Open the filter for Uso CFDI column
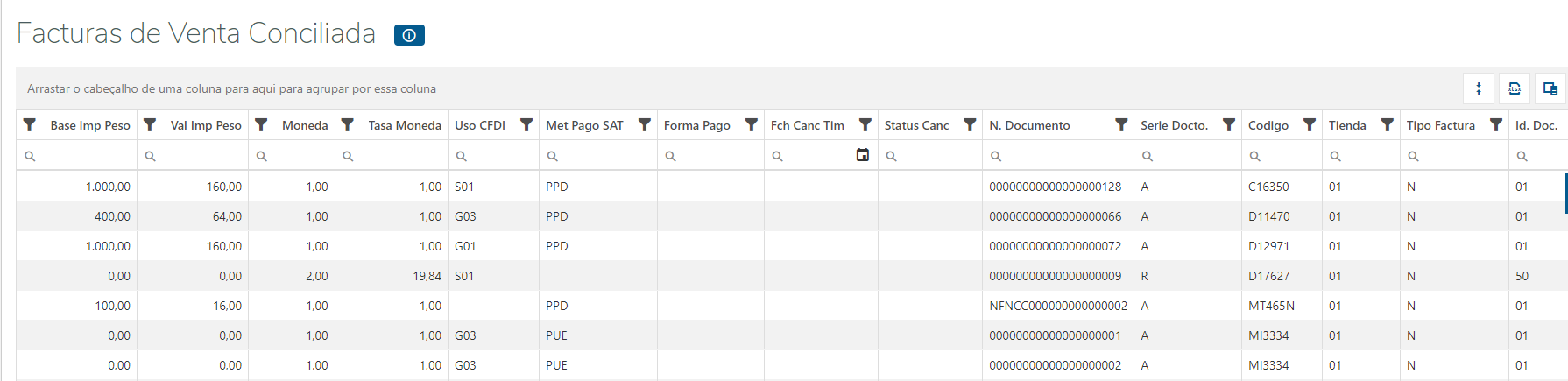1568x381 pixels. [x=526, y=124]
